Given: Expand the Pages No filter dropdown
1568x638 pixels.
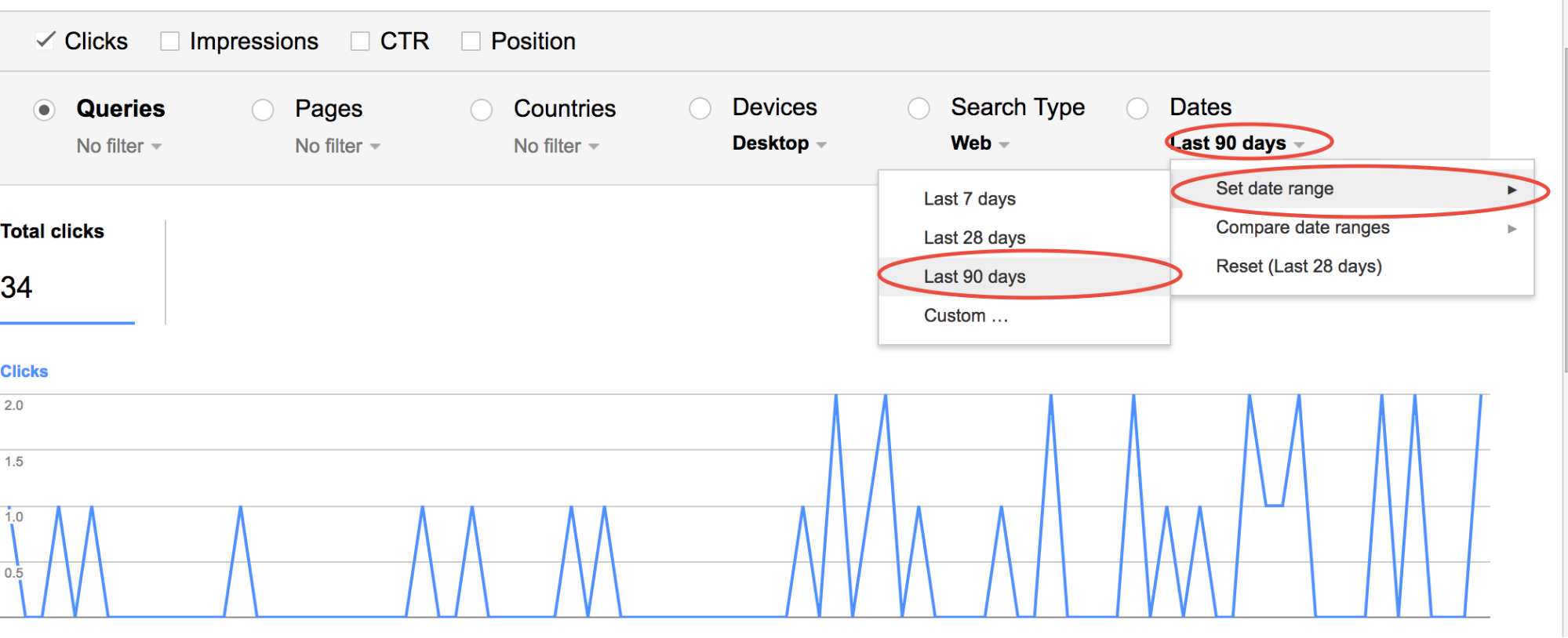Looking at the screenshot, I should point(338,146).
